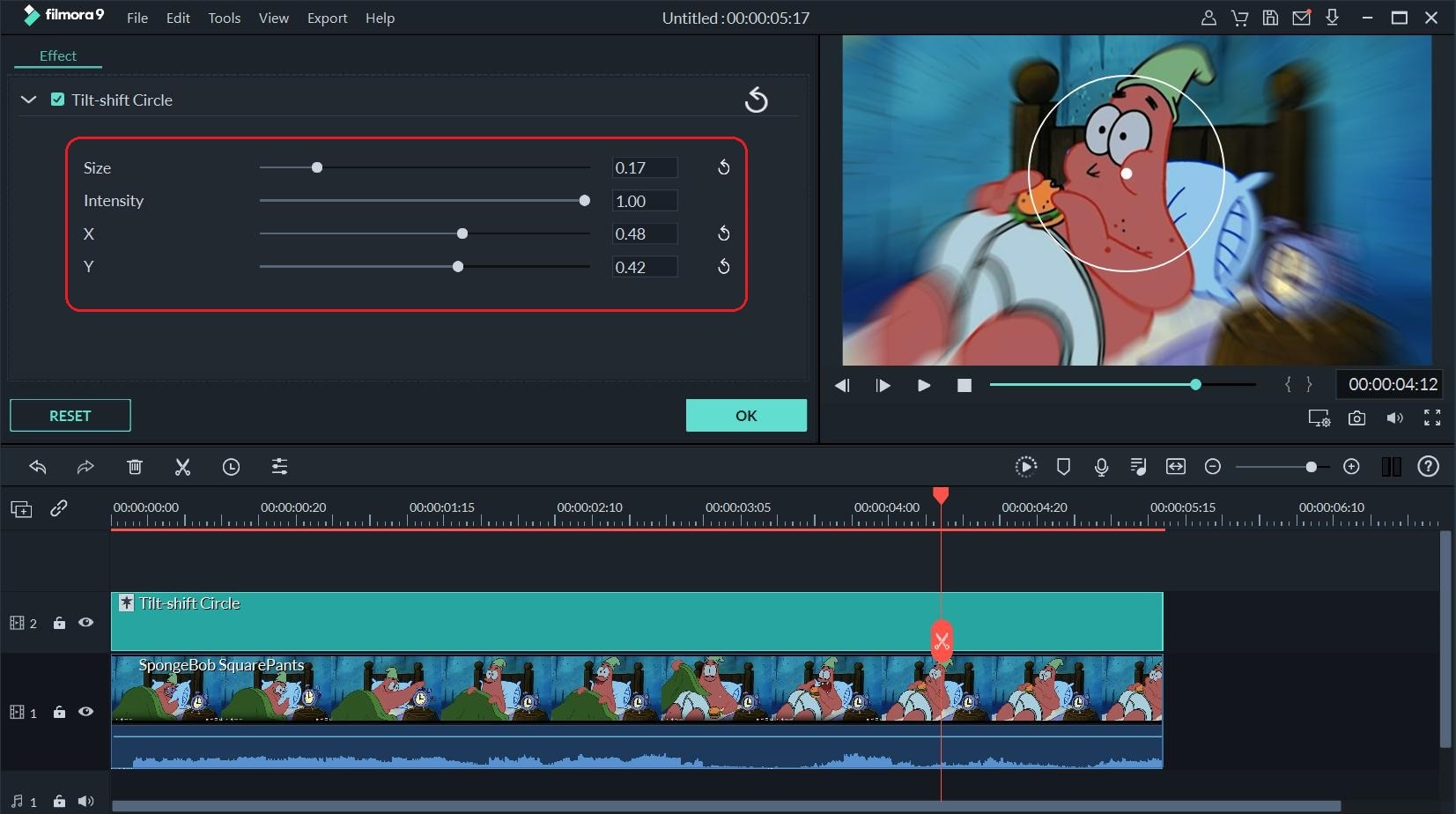
Task: Open the edit adjustments sliders icon
Action: (x=279, y=467)
